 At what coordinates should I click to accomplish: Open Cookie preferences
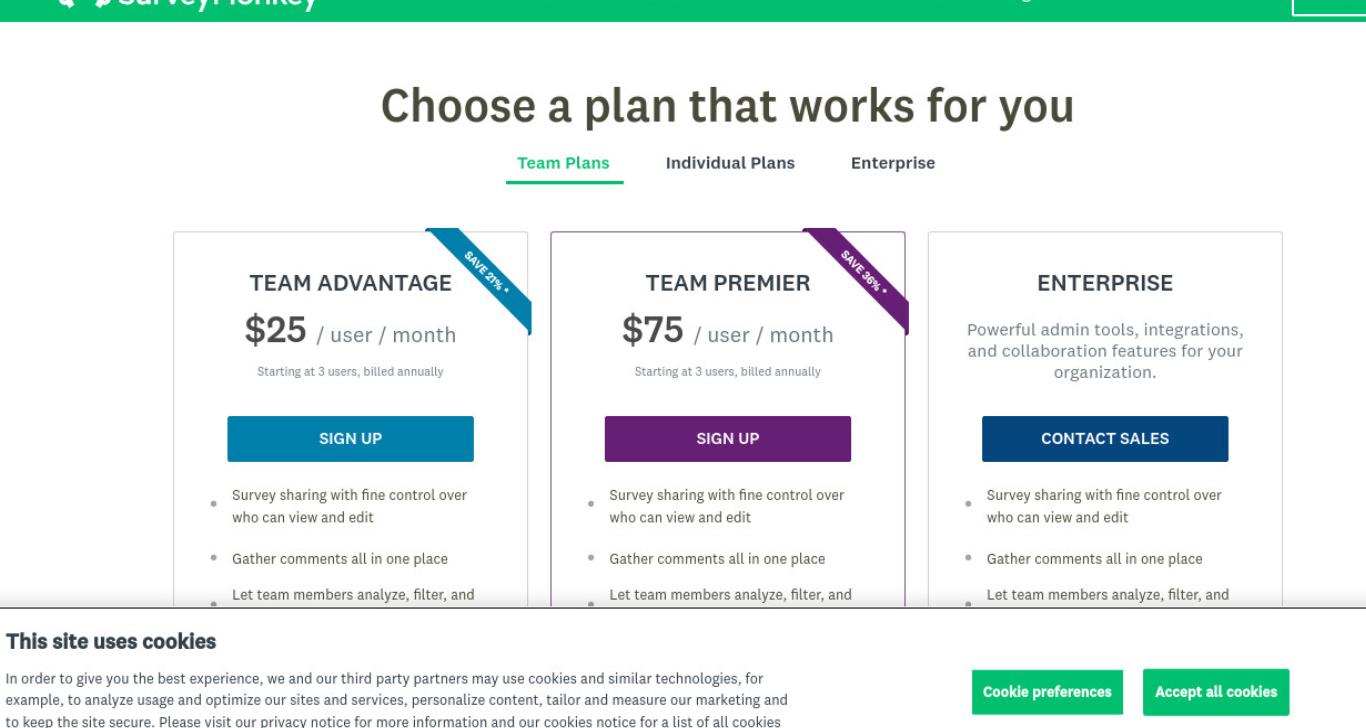coord(1047,692)
